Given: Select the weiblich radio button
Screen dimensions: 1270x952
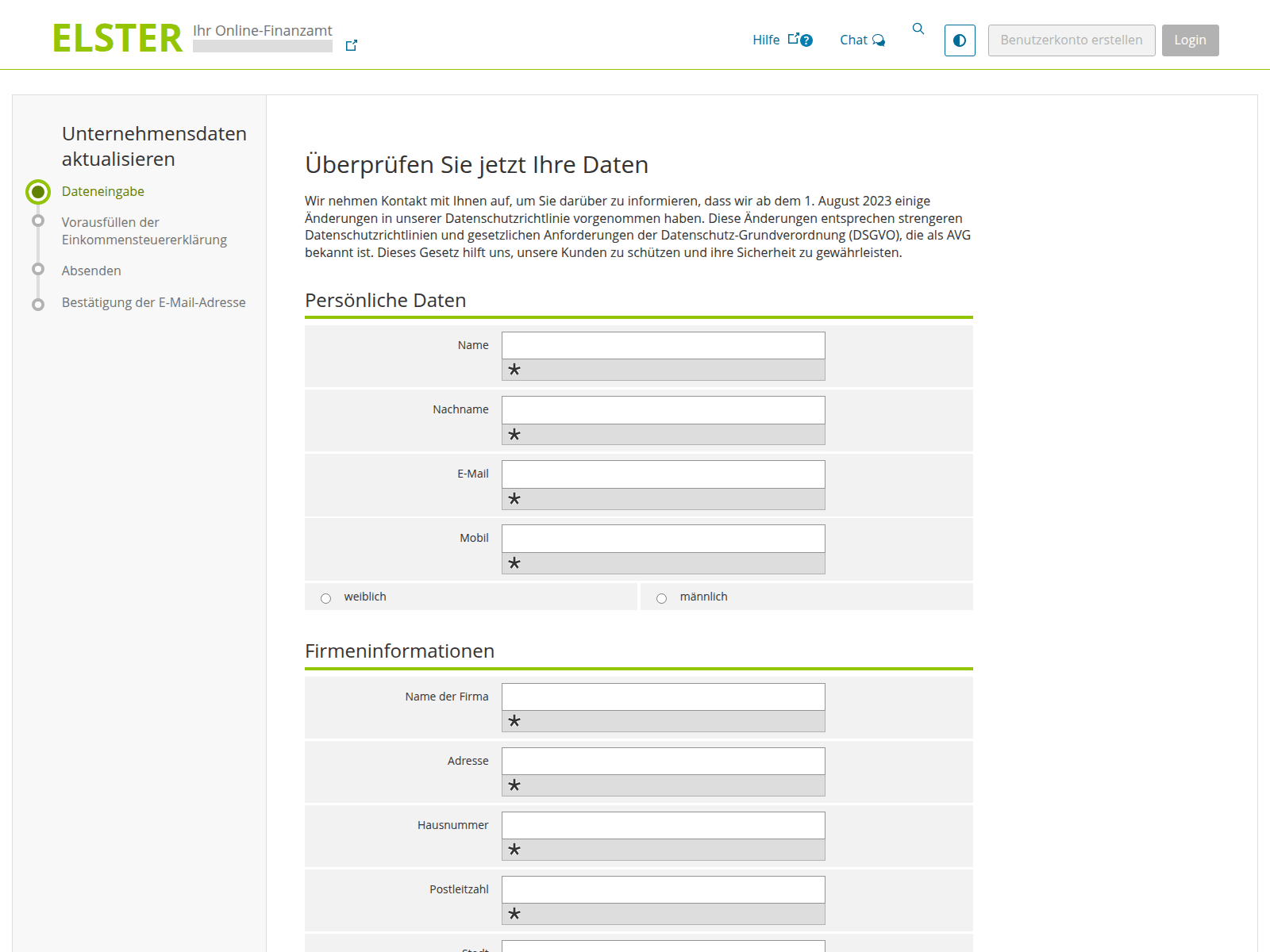Looking at the screenshot, I should 326,598.
